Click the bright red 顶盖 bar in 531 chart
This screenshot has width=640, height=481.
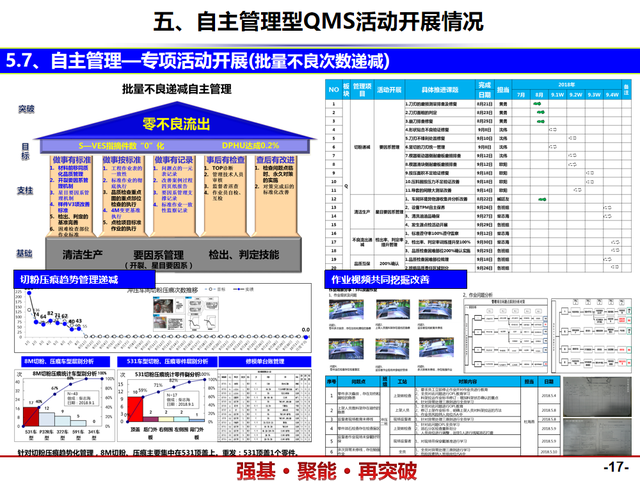click(x=135, y=409)
